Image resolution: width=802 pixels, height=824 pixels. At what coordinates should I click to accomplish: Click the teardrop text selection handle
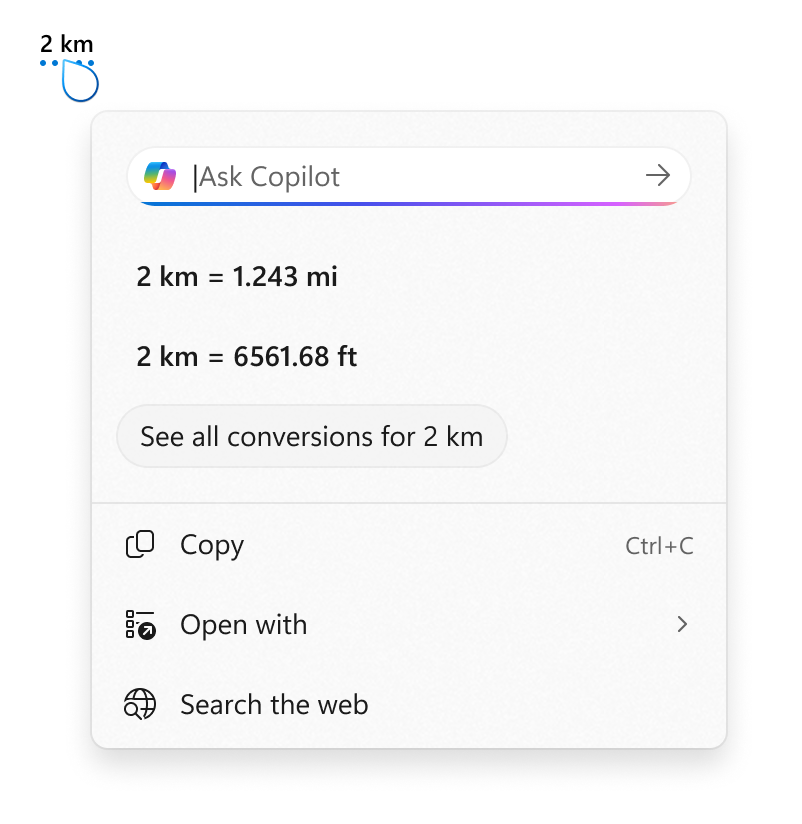point(80,84)
